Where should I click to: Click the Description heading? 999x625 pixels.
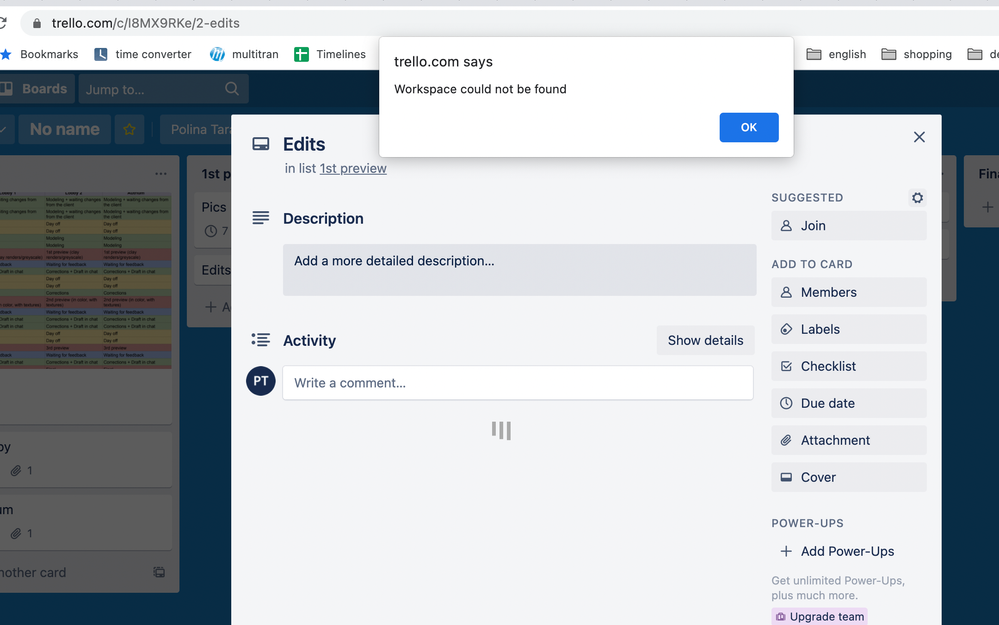click(x=323, y=219)
